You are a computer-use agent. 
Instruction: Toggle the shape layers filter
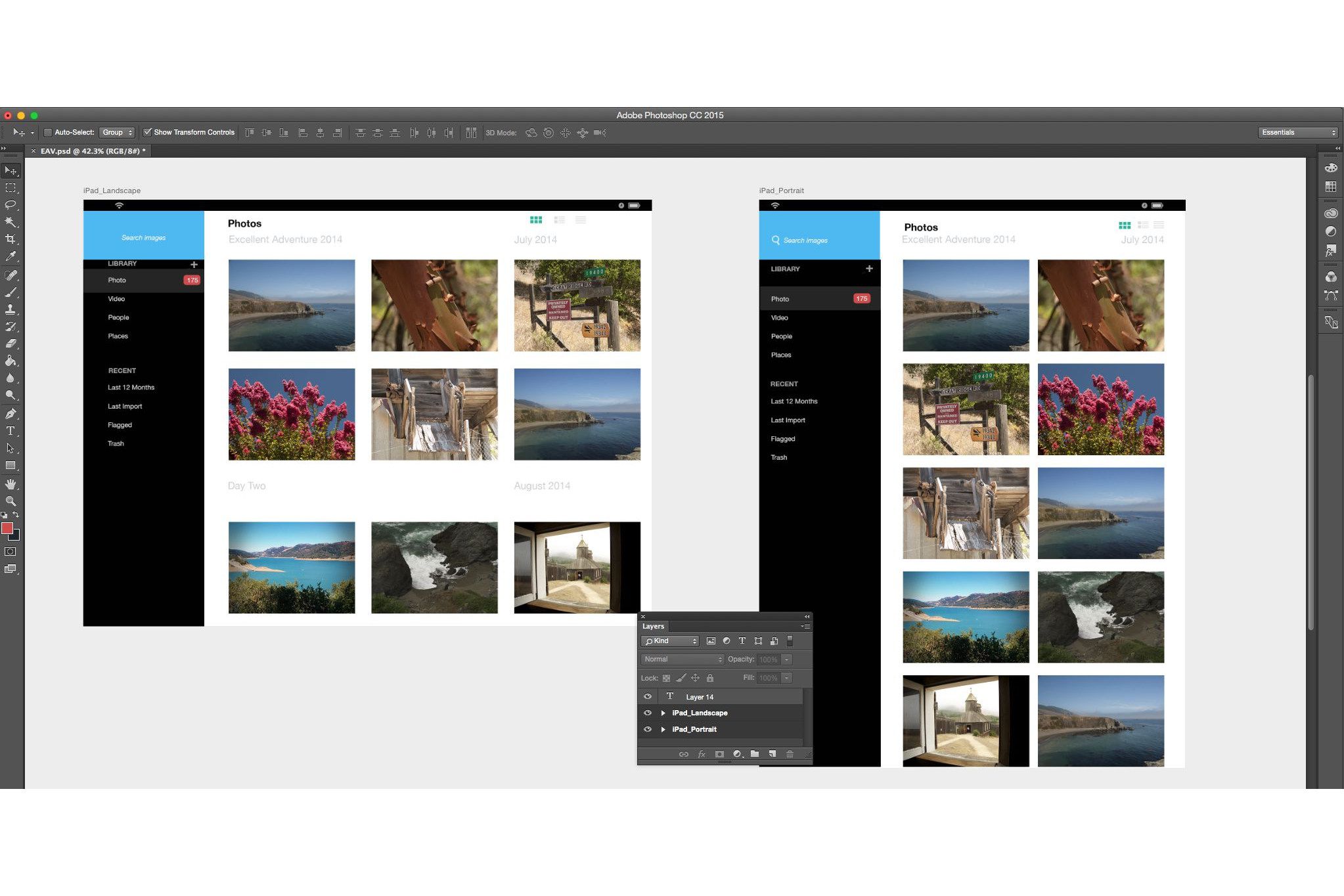tap(758, 641)
